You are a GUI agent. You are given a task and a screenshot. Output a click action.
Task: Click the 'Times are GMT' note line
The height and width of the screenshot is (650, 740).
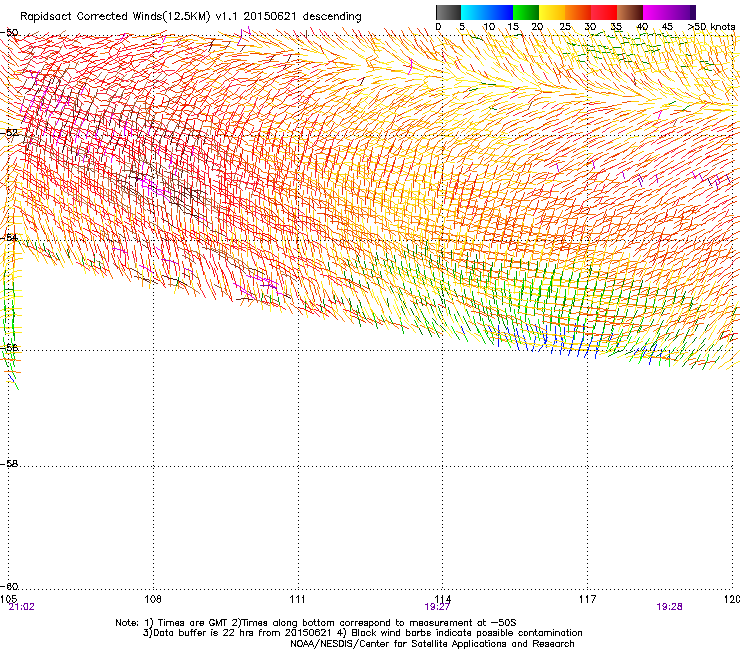316,623
